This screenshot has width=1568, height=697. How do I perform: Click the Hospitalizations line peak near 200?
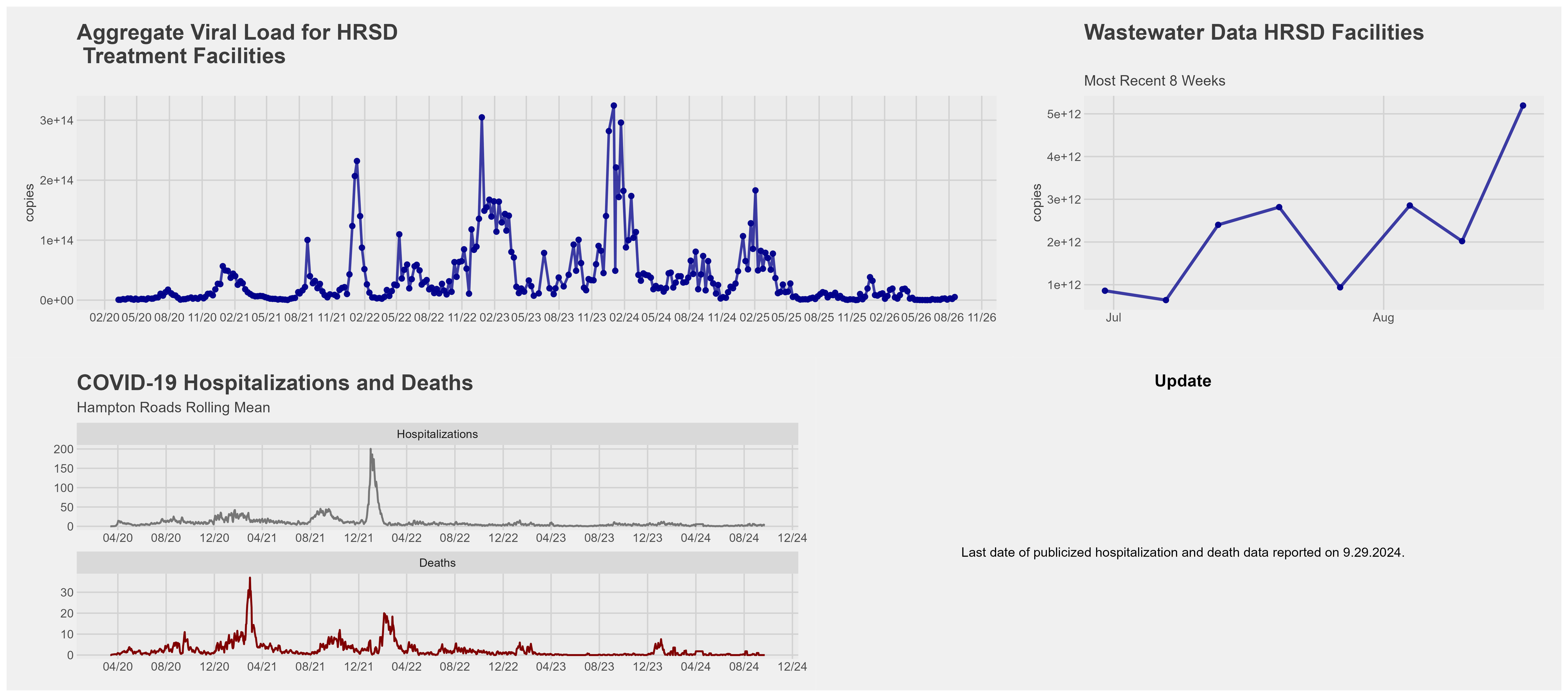[371, 450]
